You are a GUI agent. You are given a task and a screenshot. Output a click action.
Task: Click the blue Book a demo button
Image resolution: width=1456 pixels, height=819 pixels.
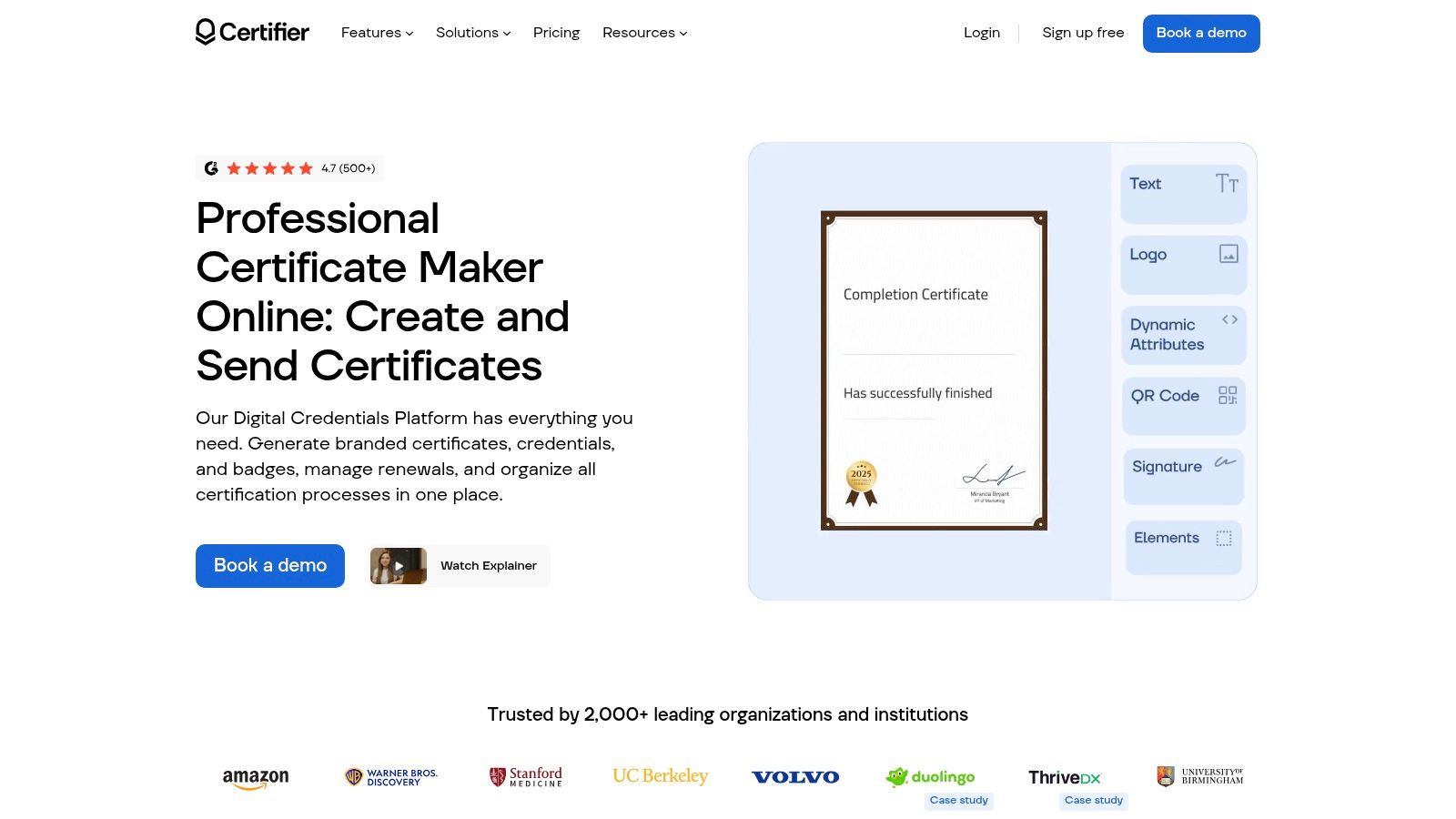pyautogui.click(x=1201, y=33)
